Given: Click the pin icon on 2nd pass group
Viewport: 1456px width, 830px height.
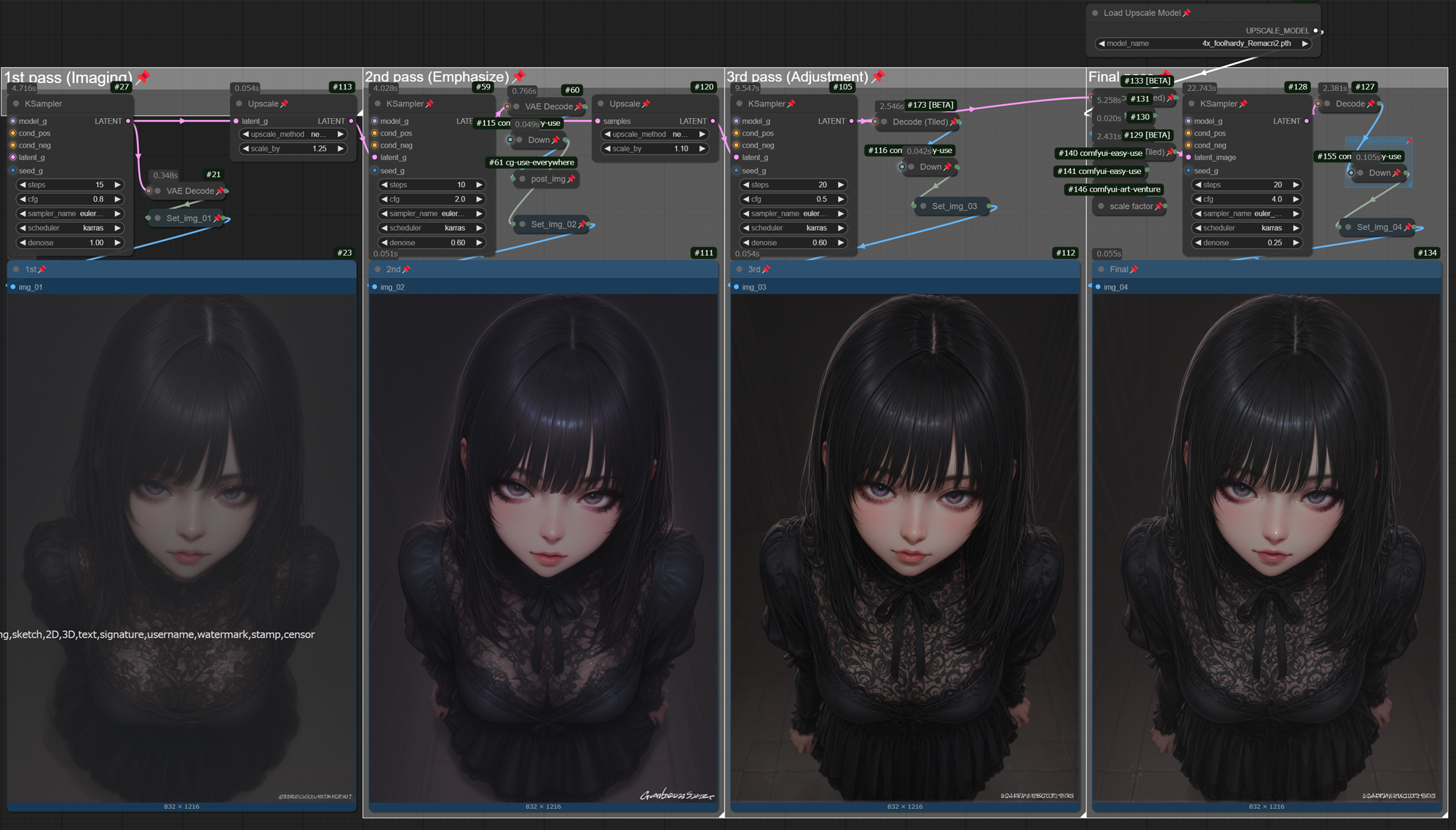Looking at the screenshot, I should point(519,76).
